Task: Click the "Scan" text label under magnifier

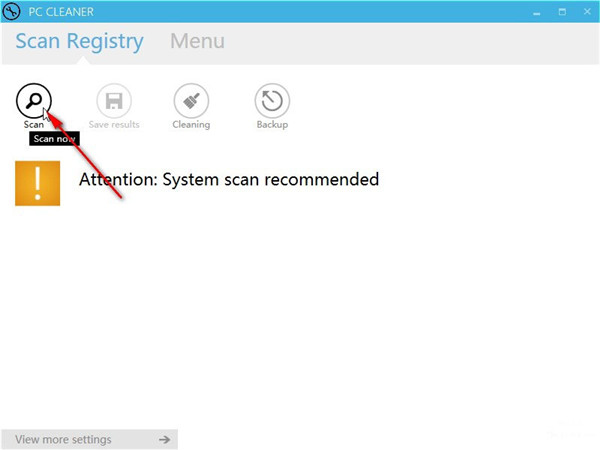Action: tap(33, 125)
